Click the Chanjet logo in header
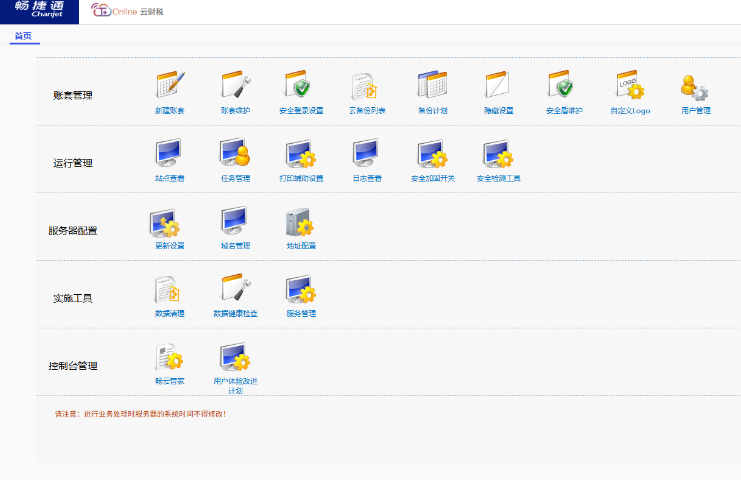 pyautogui.click(x=39, y=11)
